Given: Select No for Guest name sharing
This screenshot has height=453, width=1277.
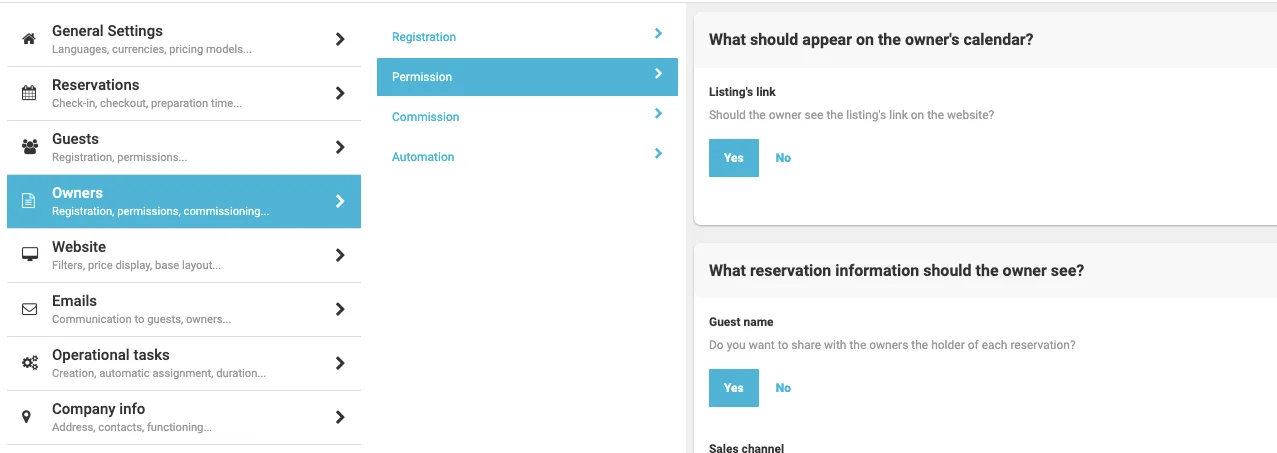Looking at the screenshot, I should 783,388.
